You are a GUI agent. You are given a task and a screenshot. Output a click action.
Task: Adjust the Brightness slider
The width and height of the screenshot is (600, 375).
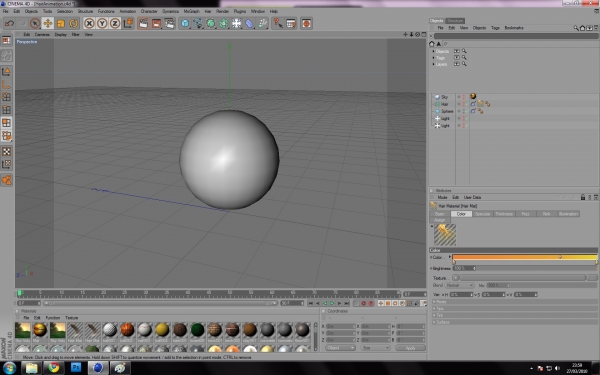(525, 268)
